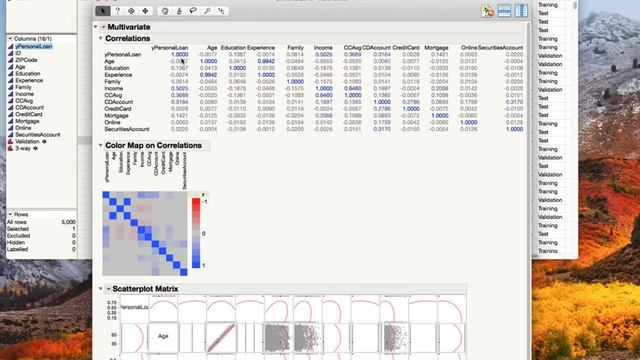Collapse the Multivariate report with gray triangle
This screenshot has height=360, width=640.
click(x=96, y=27)
